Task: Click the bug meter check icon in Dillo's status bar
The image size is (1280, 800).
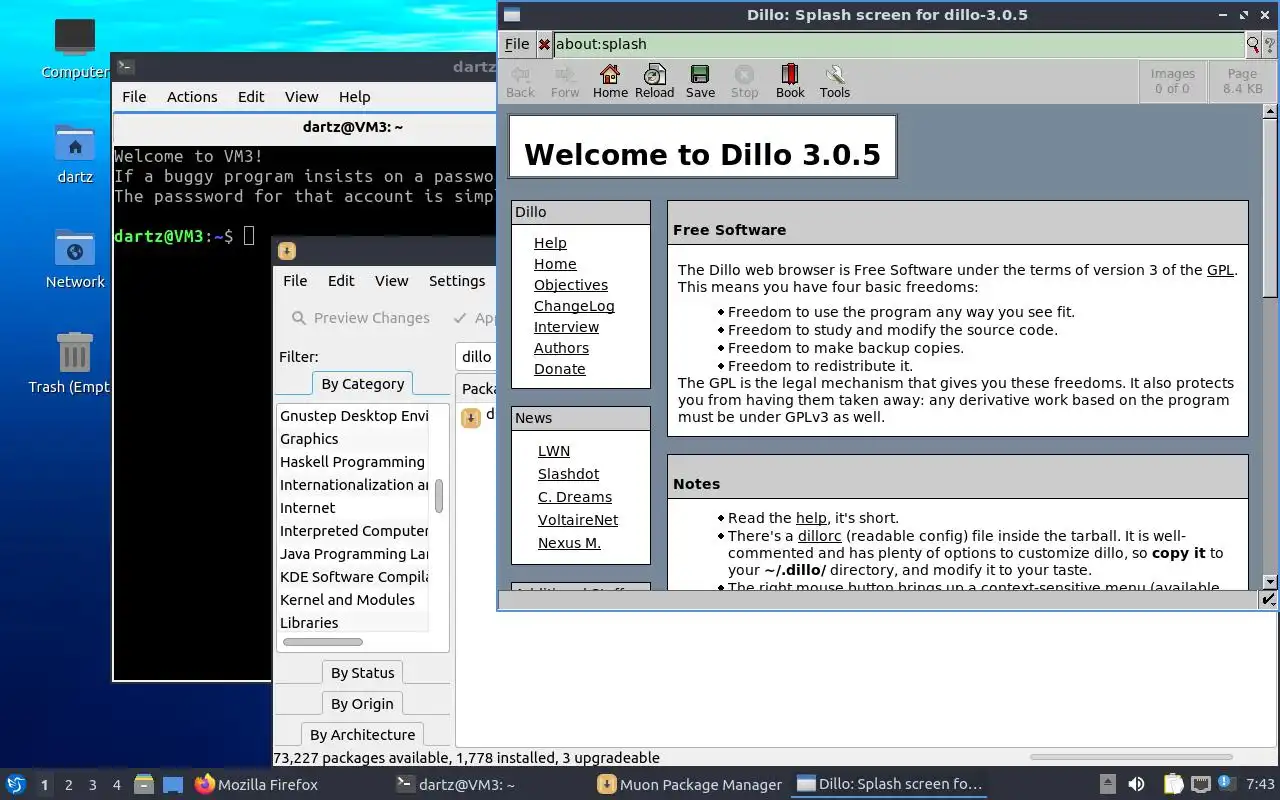Action: [x=1268, y=599]
